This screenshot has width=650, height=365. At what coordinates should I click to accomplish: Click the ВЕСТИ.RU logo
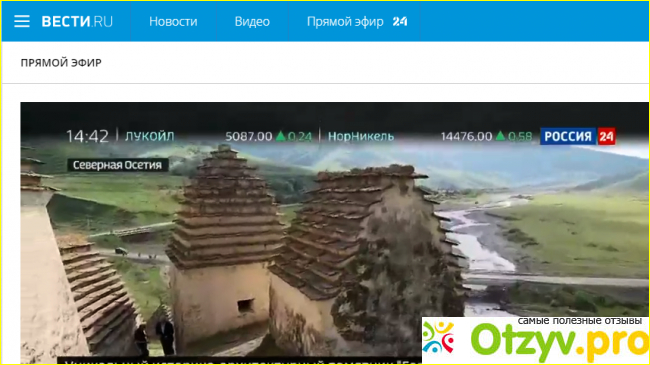point(77,22)
